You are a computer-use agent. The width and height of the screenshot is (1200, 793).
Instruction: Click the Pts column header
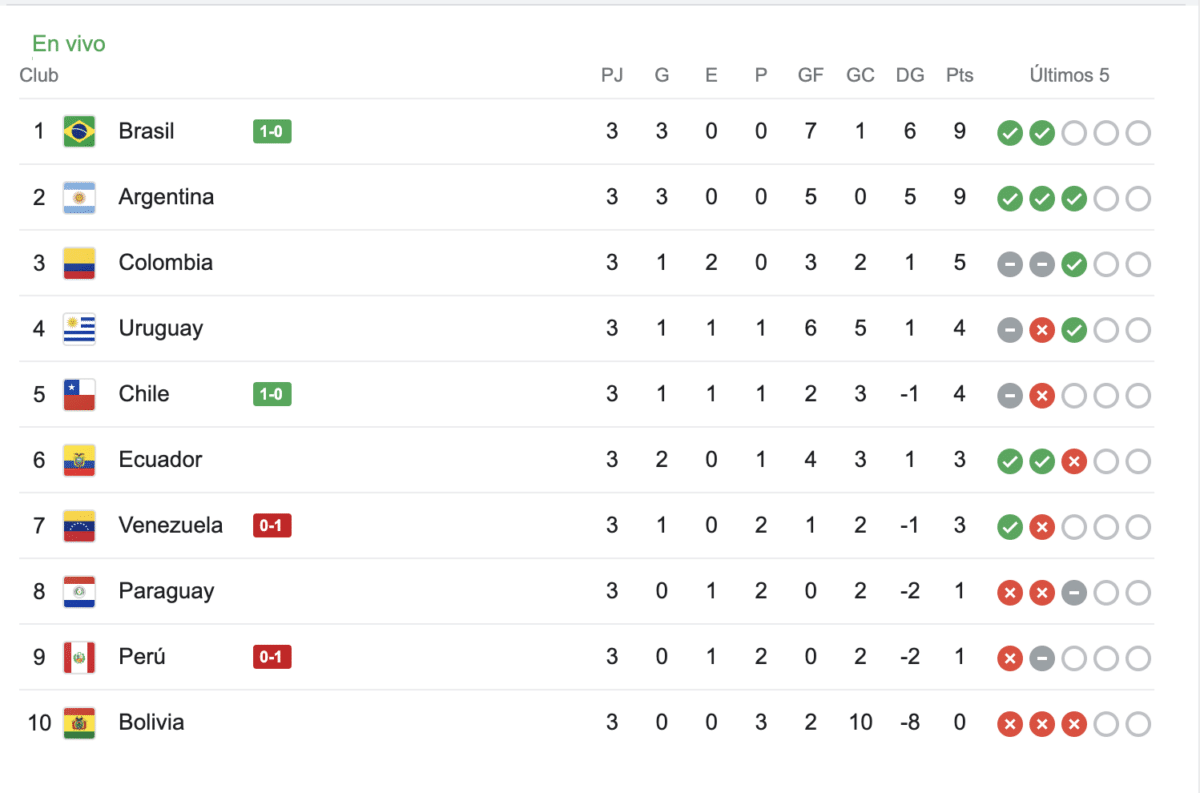pos(959,75)
